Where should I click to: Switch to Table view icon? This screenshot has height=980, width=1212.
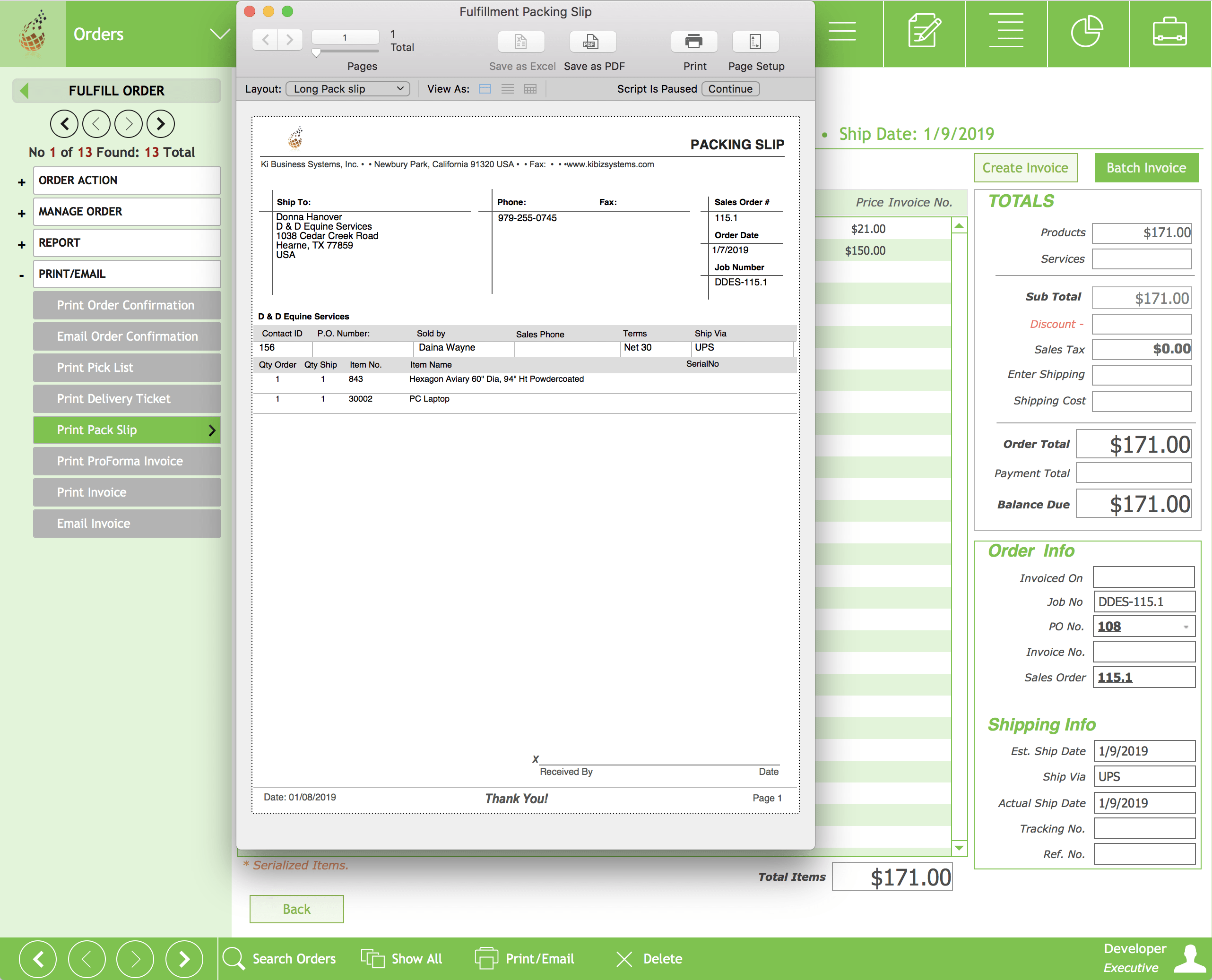530,89
